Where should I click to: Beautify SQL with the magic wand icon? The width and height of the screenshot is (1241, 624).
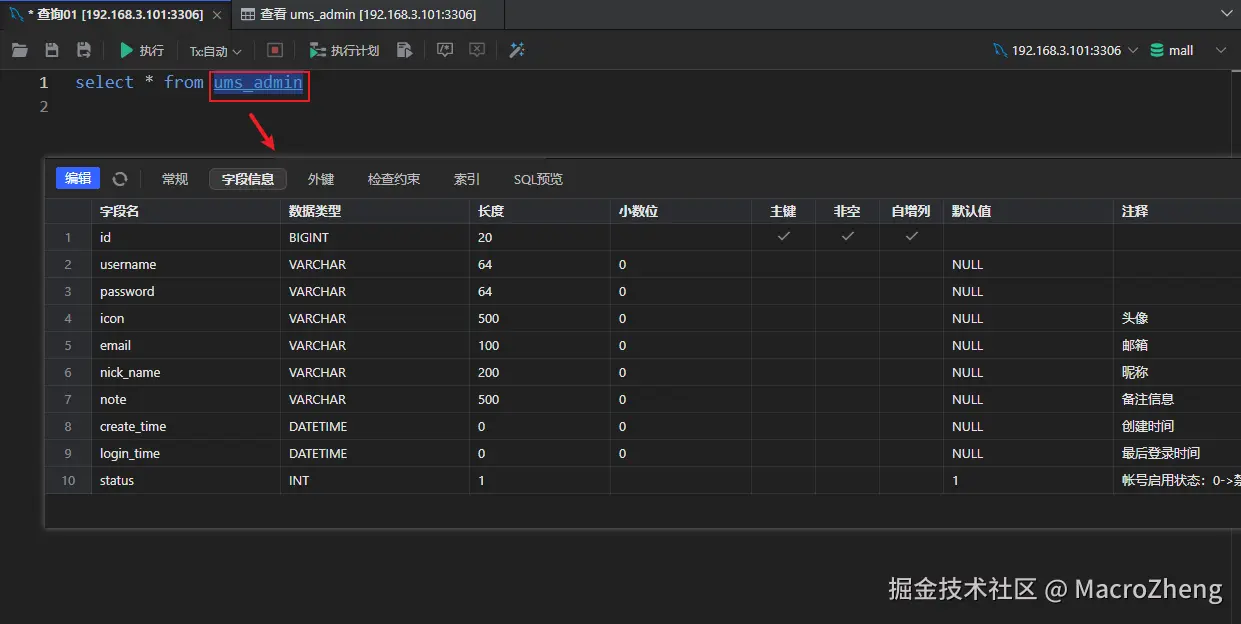(x=517, y=50)
